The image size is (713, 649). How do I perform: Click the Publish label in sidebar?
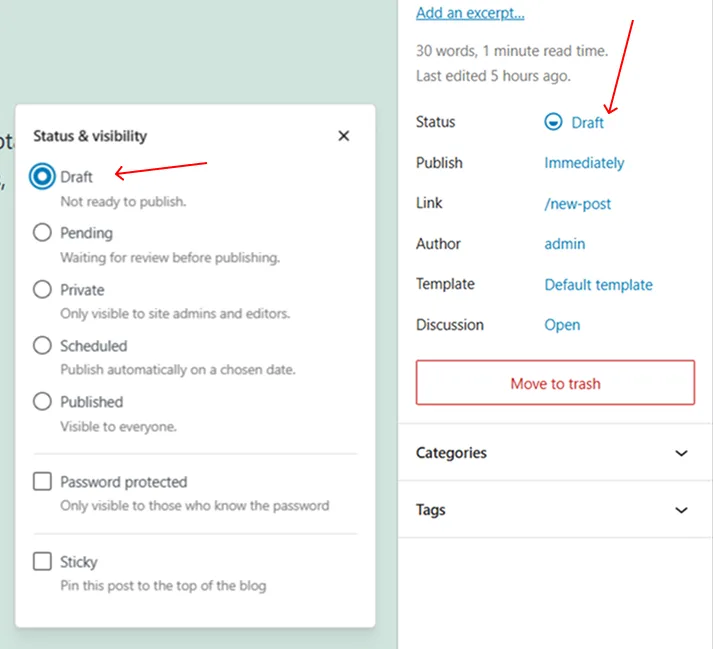pyautogui.click(x=439, y=163)
